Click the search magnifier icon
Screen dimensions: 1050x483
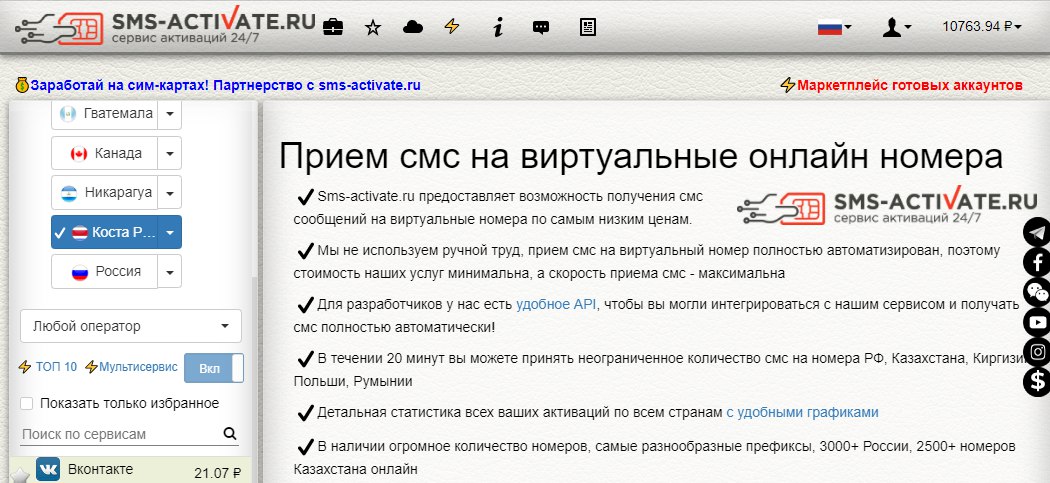(x=230, y=433)
